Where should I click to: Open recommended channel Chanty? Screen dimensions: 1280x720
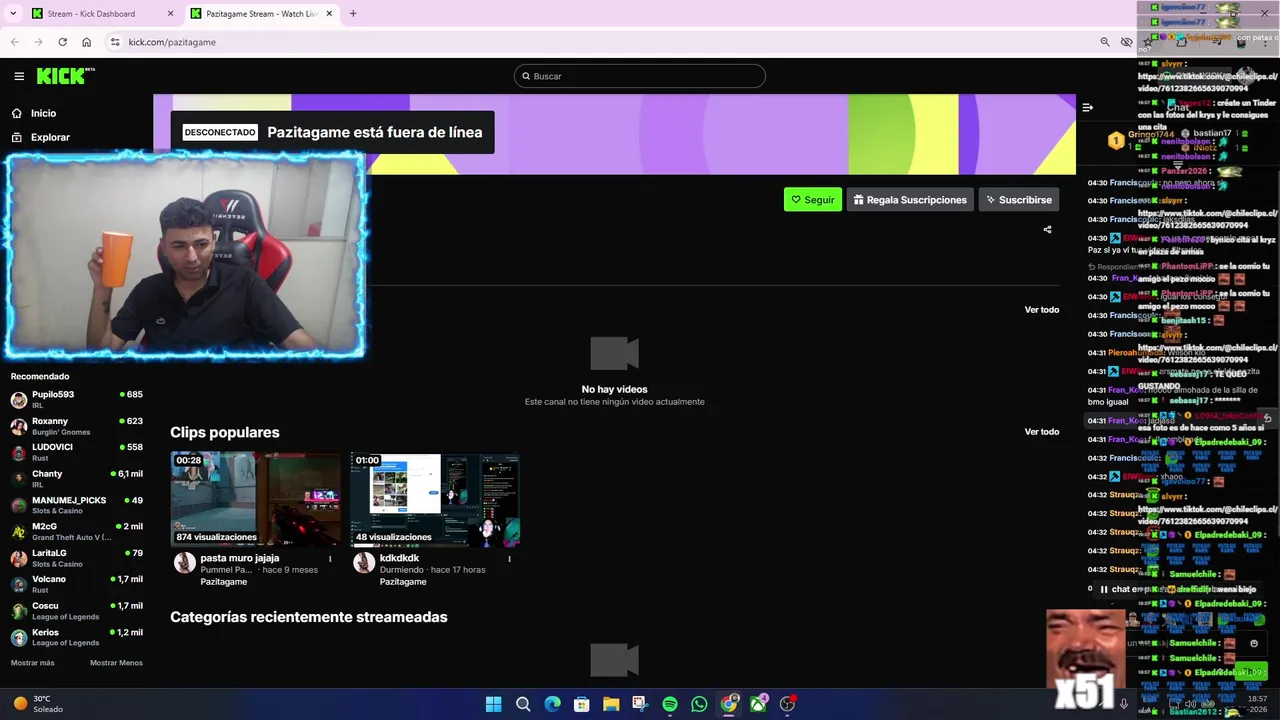(77, 479)
